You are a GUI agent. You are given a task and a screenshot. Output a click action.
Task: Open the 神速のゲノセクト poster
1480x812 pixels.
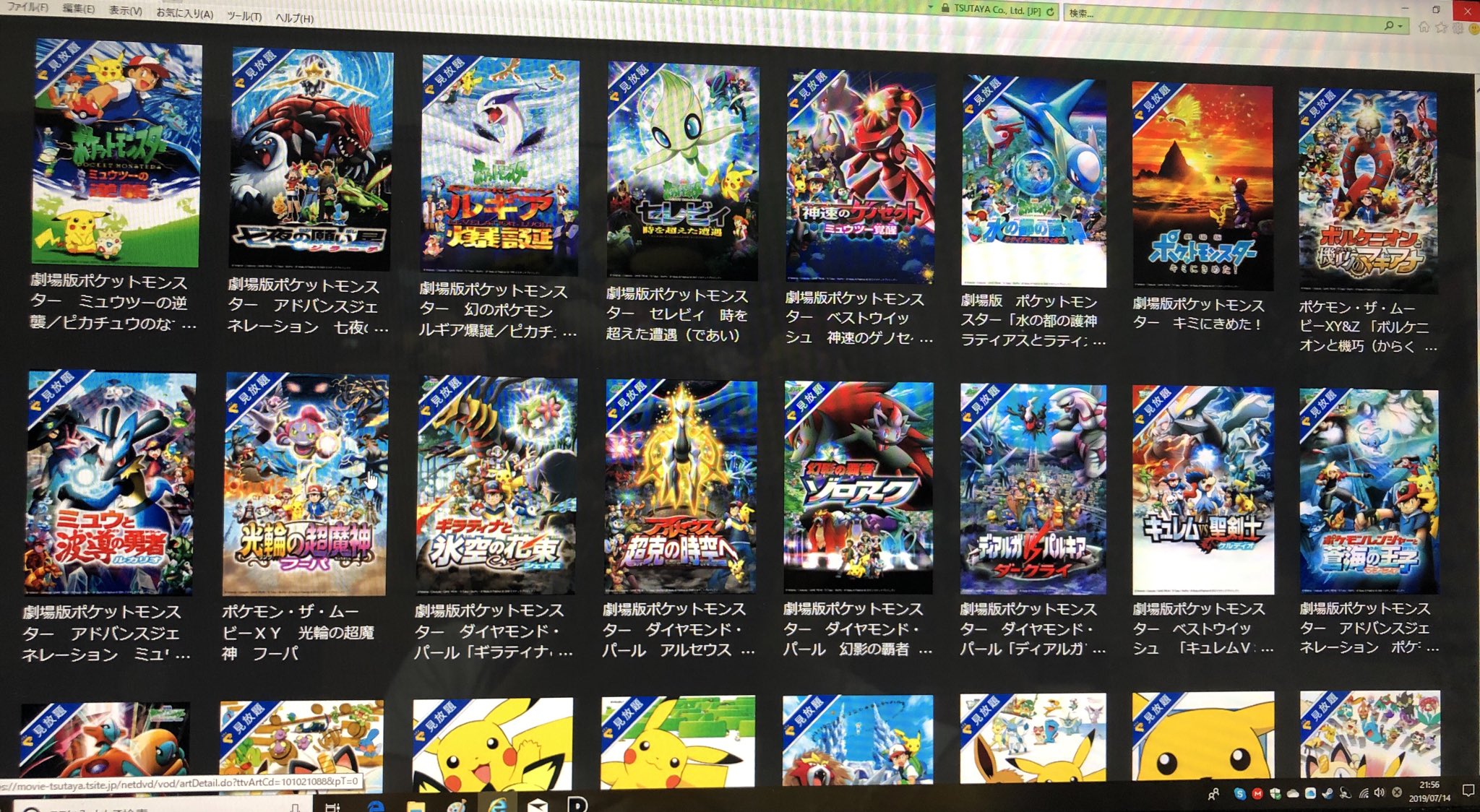(860, 177)
